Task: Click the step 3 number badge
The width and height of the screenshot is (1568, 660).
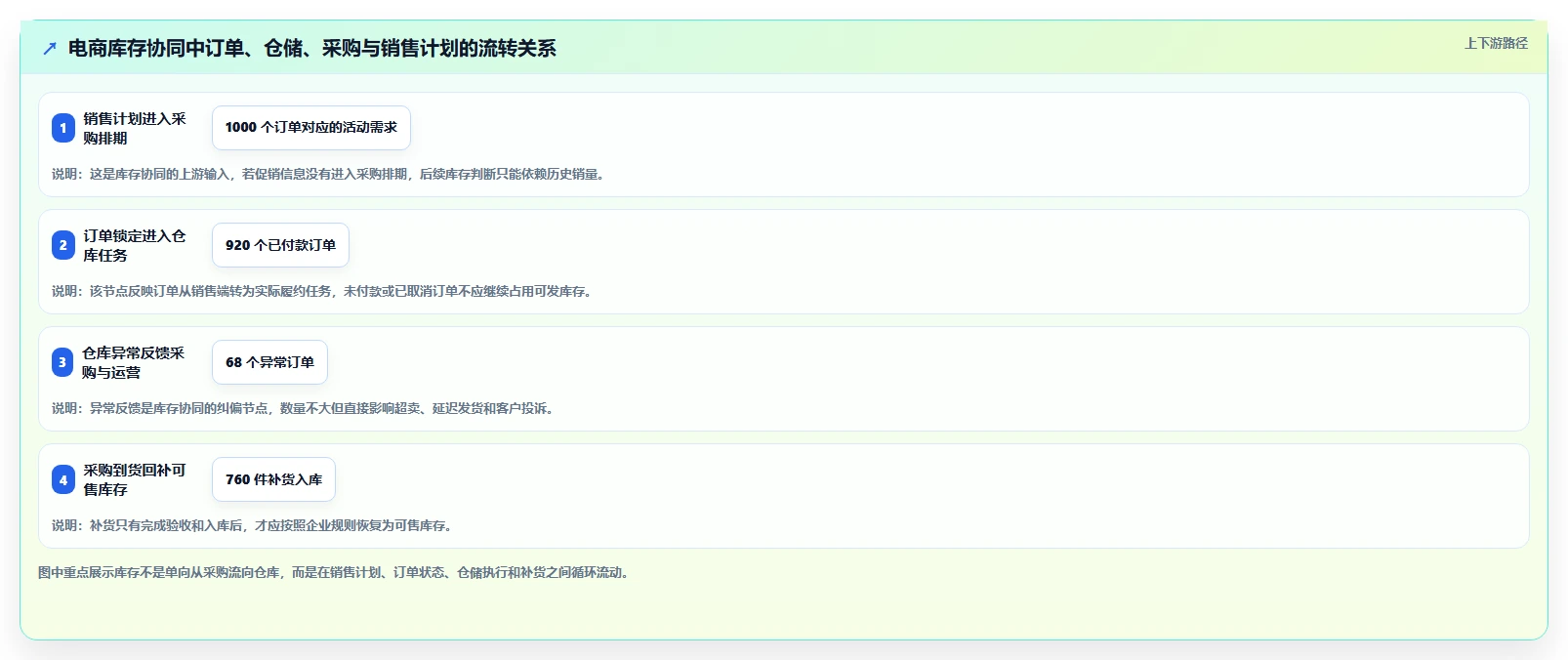Action: pyautogui.click(x=62, y=362)
